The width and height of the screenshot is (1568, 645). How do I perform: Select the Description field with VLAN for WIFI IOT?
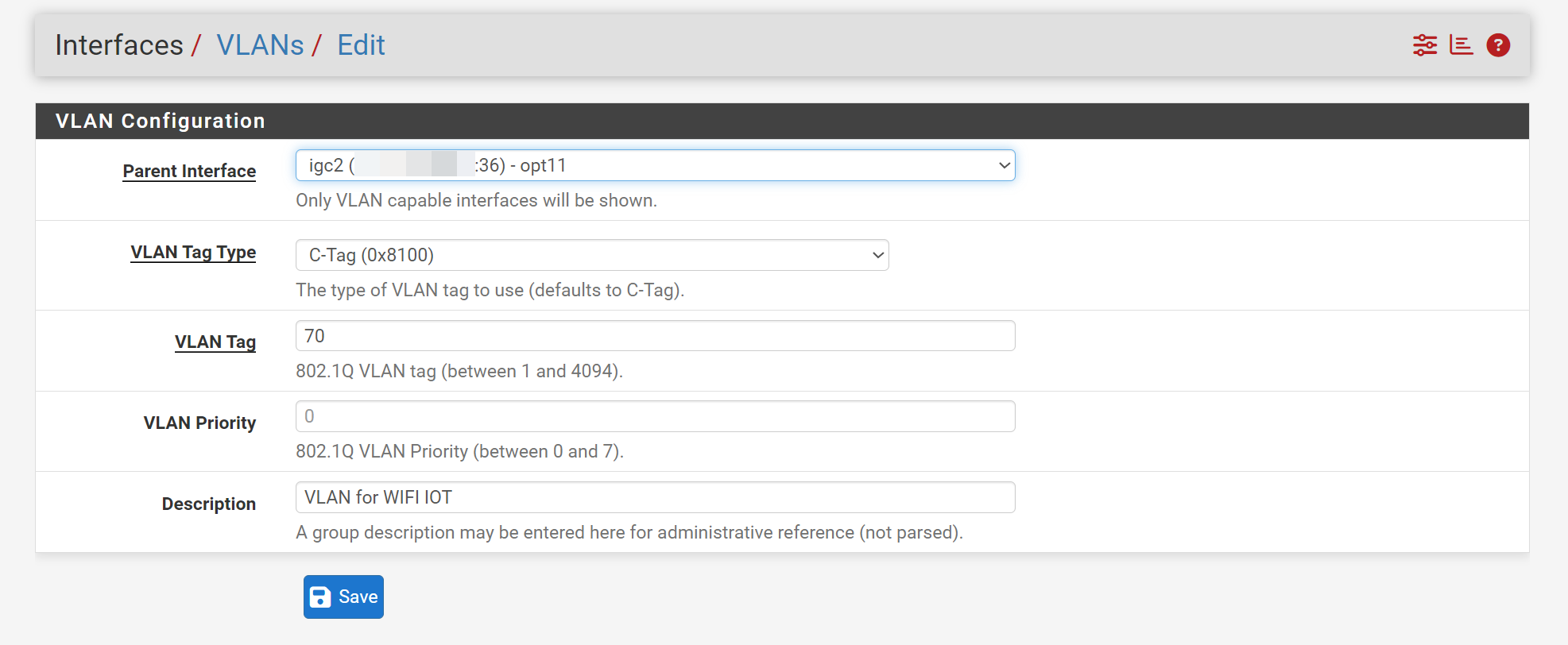654,497
